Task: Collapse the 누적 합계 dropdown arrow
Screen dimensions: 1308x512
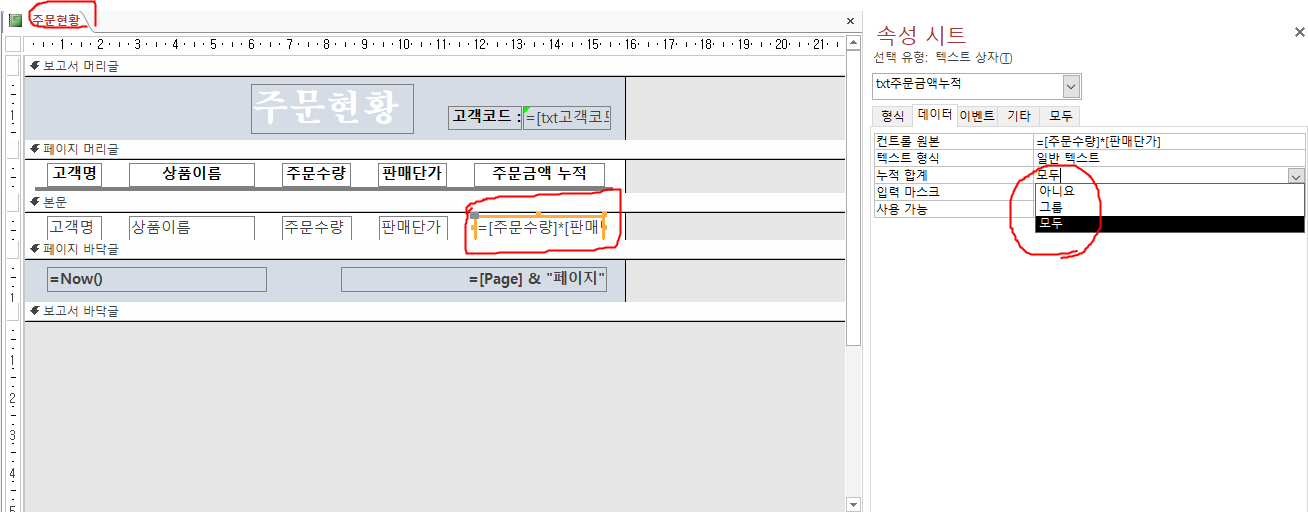Action: click(x=1296, y=176)
